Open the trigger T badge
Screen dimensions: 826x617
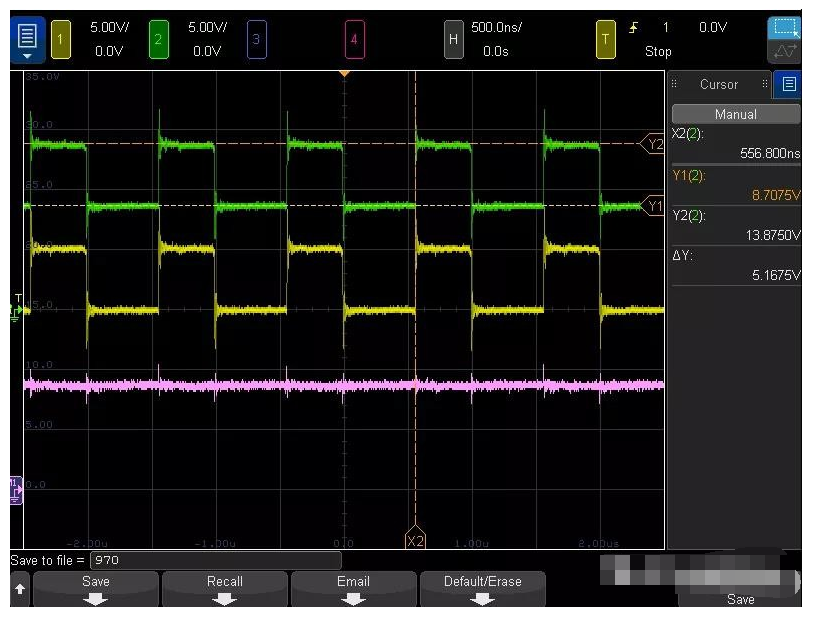pyautogui.click(x=605, y=39)
